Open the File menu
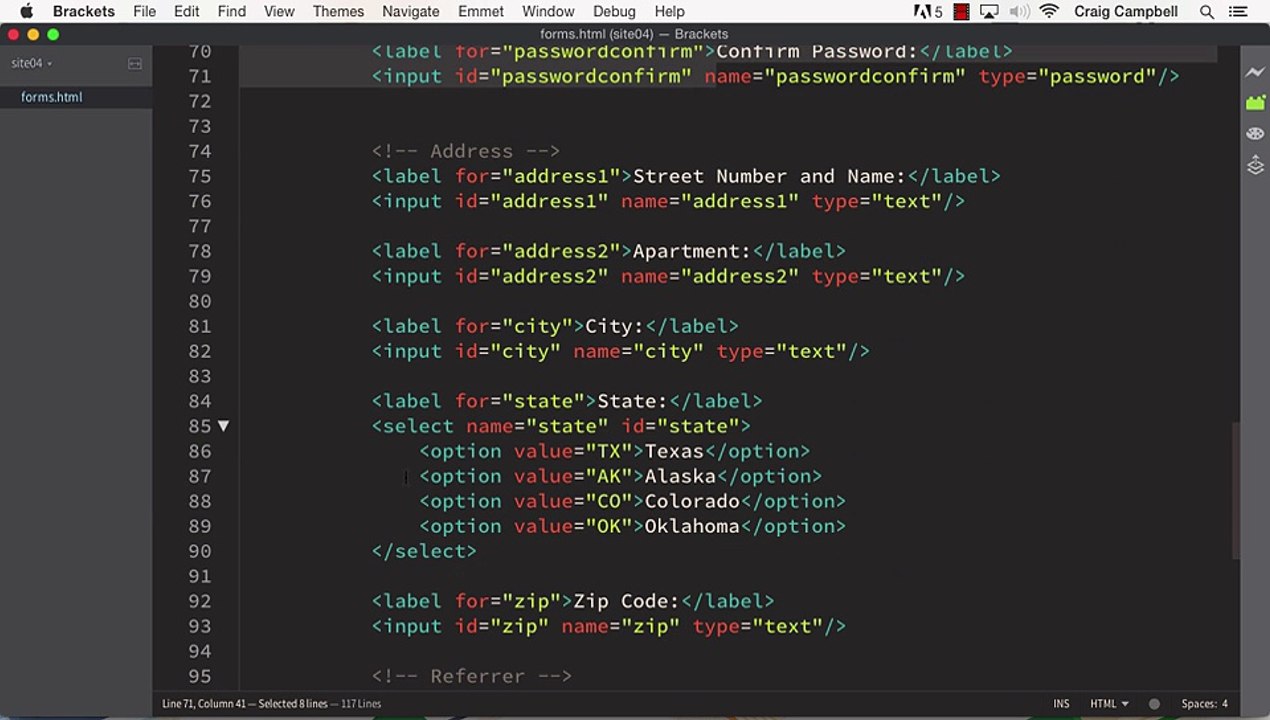1270x720 pixels. (144, 12)
